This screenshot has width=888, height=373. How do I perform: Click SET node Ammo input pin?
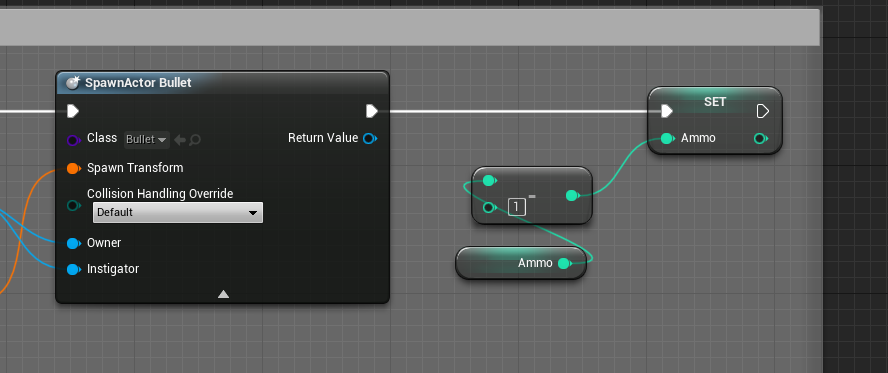(x=667, y=138)
